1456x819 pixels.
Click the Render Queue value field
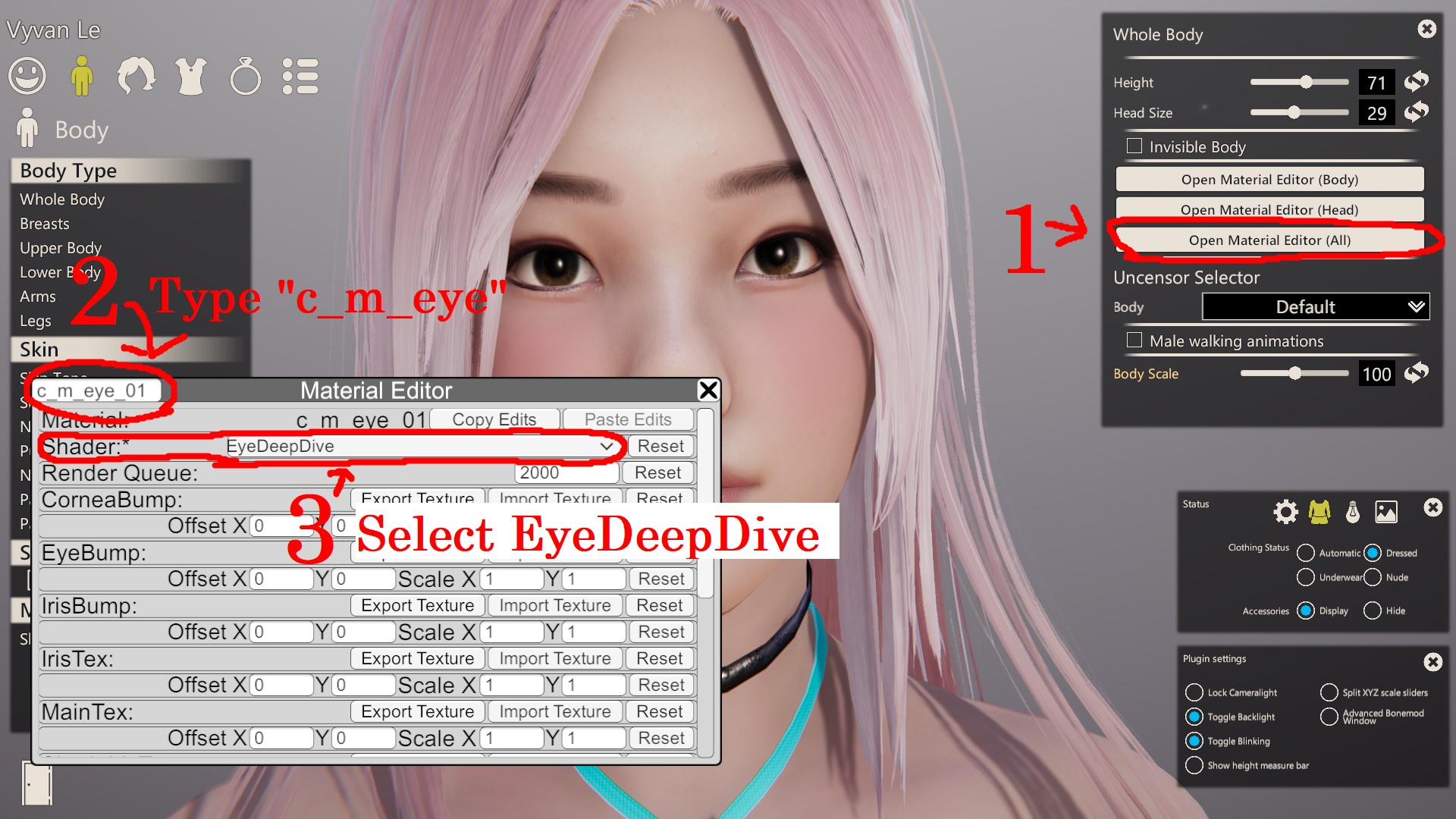click(566, 472)
